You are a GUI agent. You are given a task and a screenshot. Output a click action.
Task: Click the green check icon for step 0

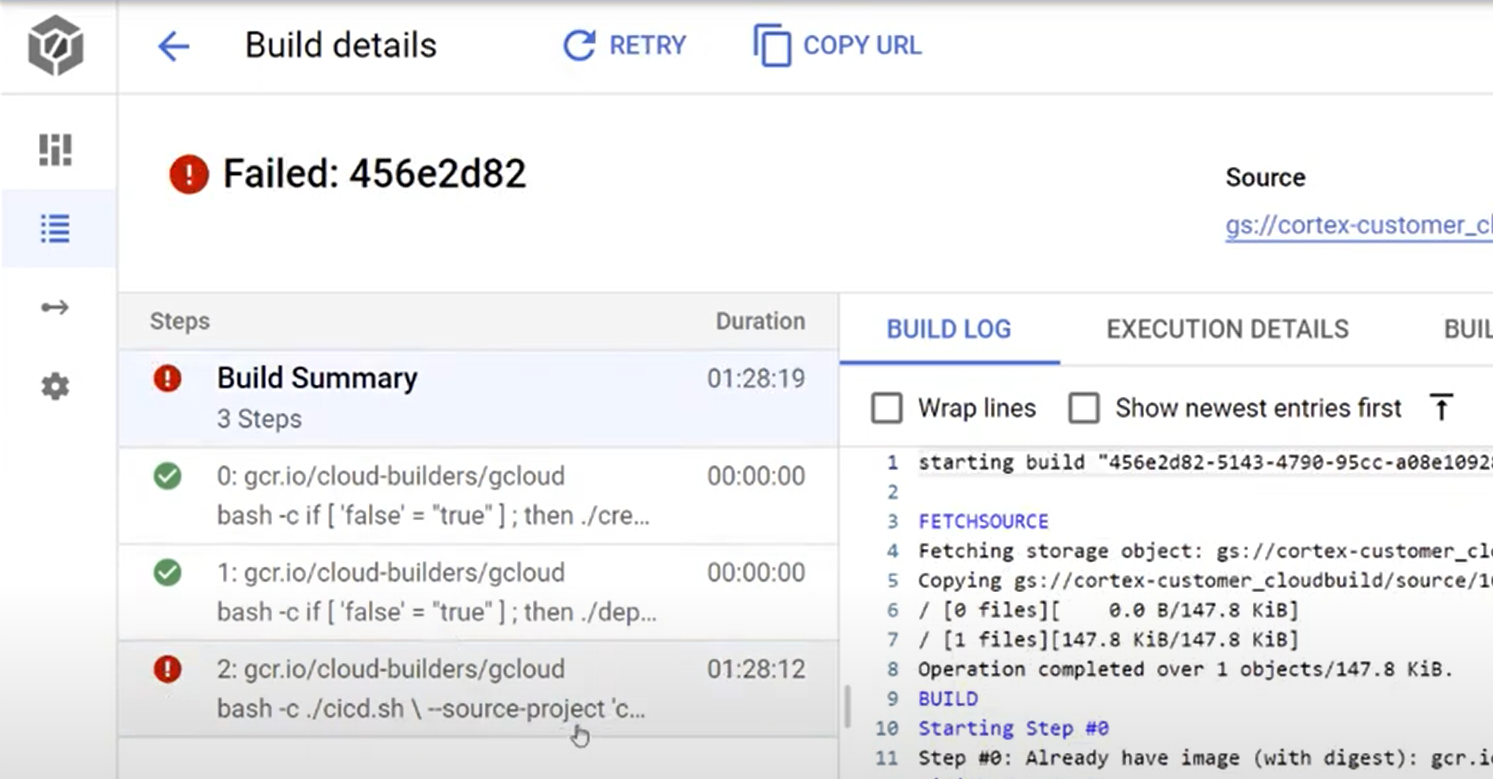coord(167,476)
